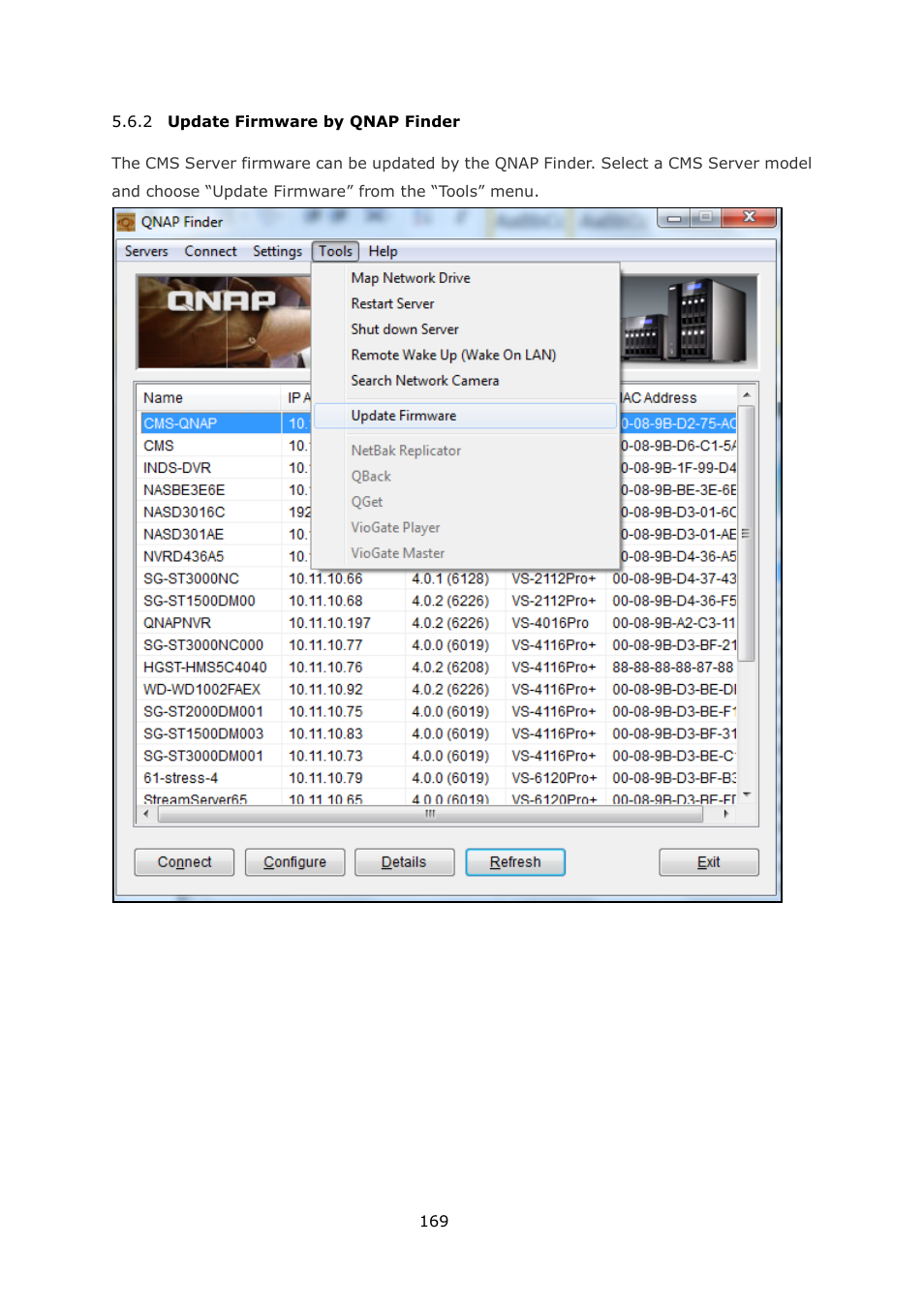Sort by Name column header

210,398
